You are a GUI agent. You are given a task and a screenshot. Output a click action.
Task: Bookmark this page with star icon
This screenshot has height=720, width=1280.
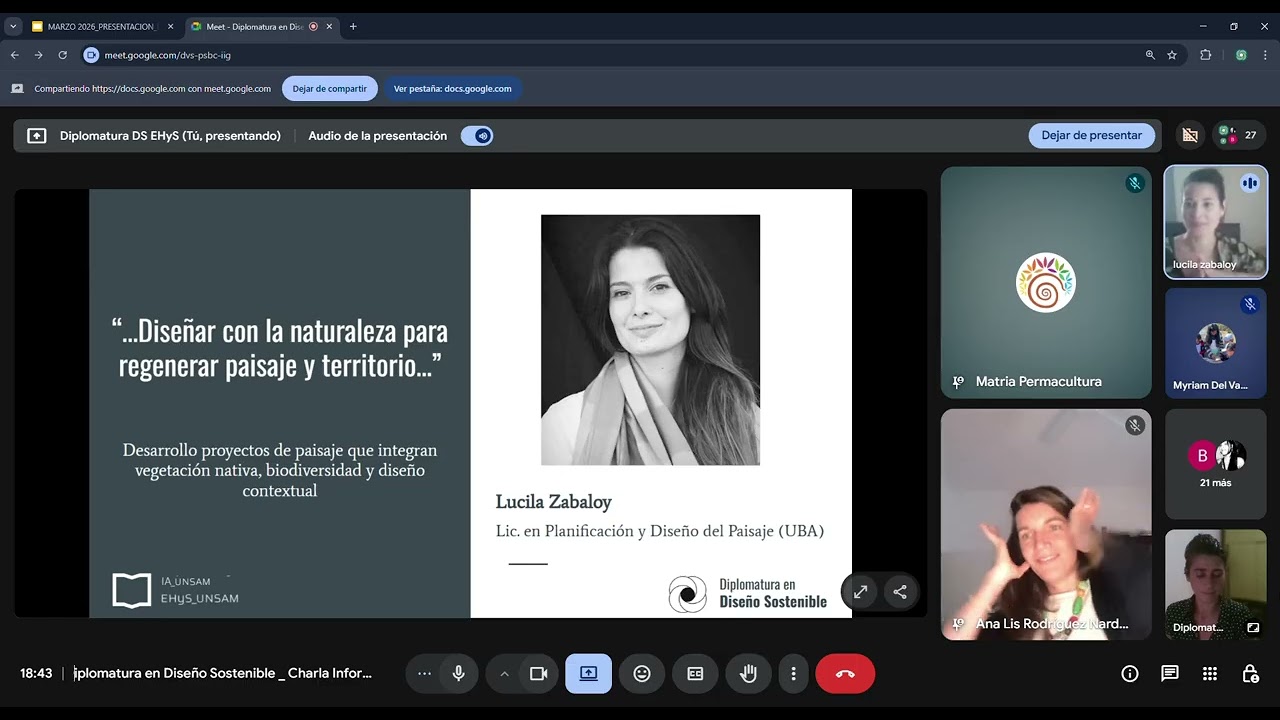(x=1172, y=55)
